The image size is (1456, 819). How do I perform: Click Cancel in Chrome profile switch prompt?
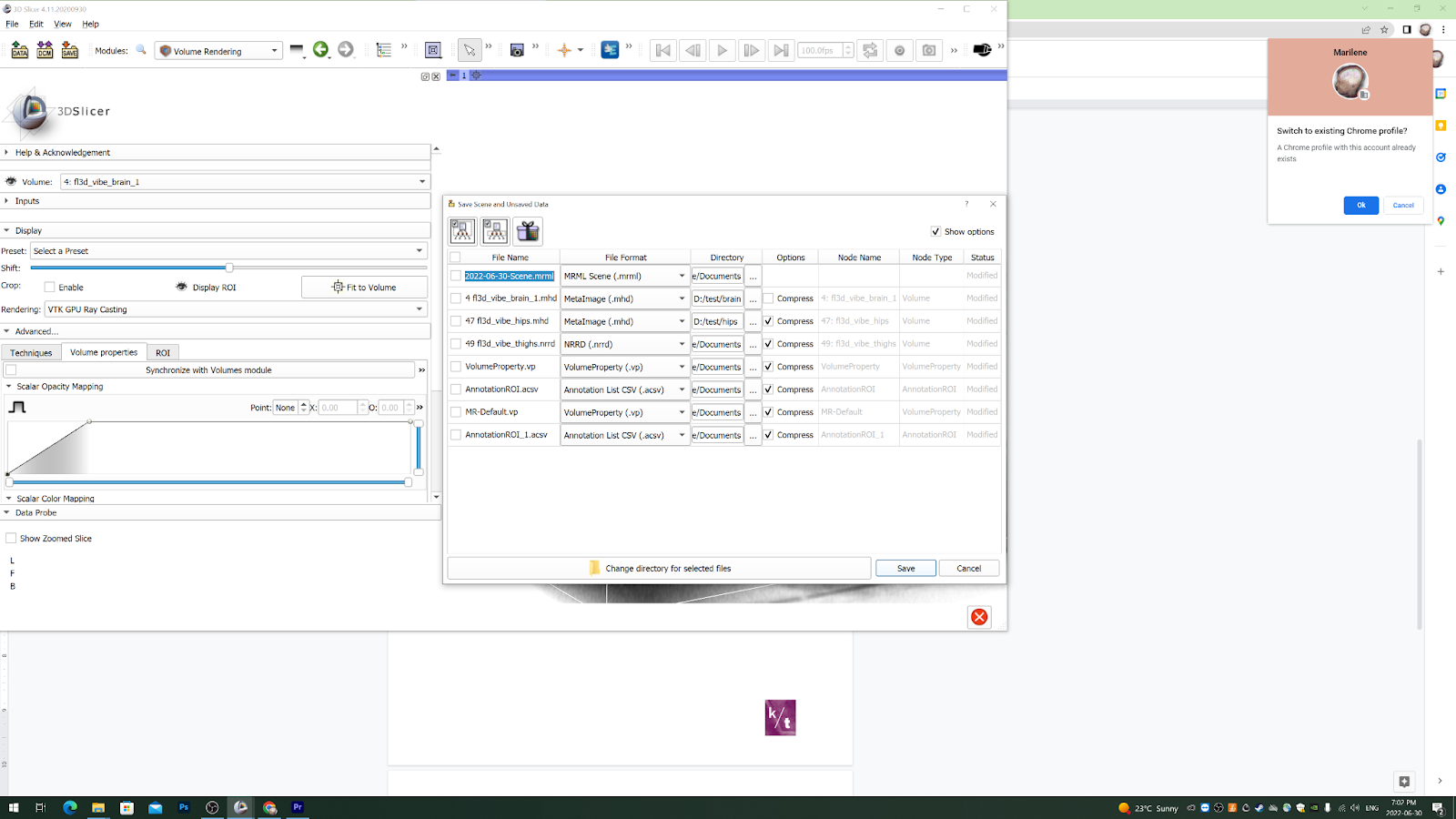click(1403, 206)
